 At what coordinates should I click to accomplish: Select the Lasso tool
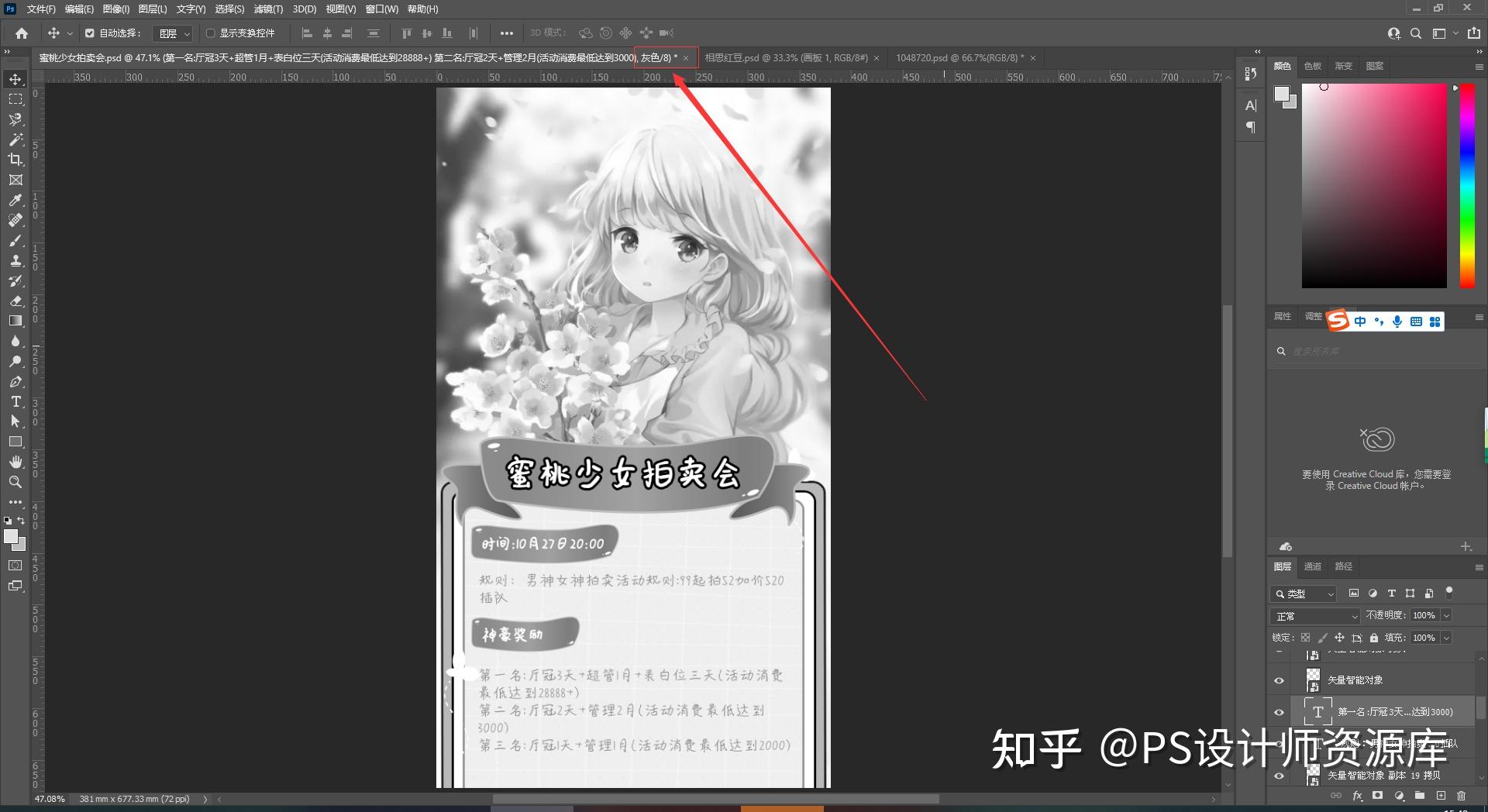pos(15,119)
